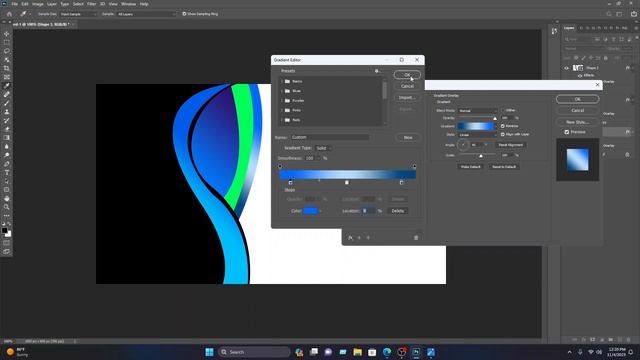
Task: Toggle Reverse checkbox in Gradient Overlay
Action: click(x=503, y=126)
